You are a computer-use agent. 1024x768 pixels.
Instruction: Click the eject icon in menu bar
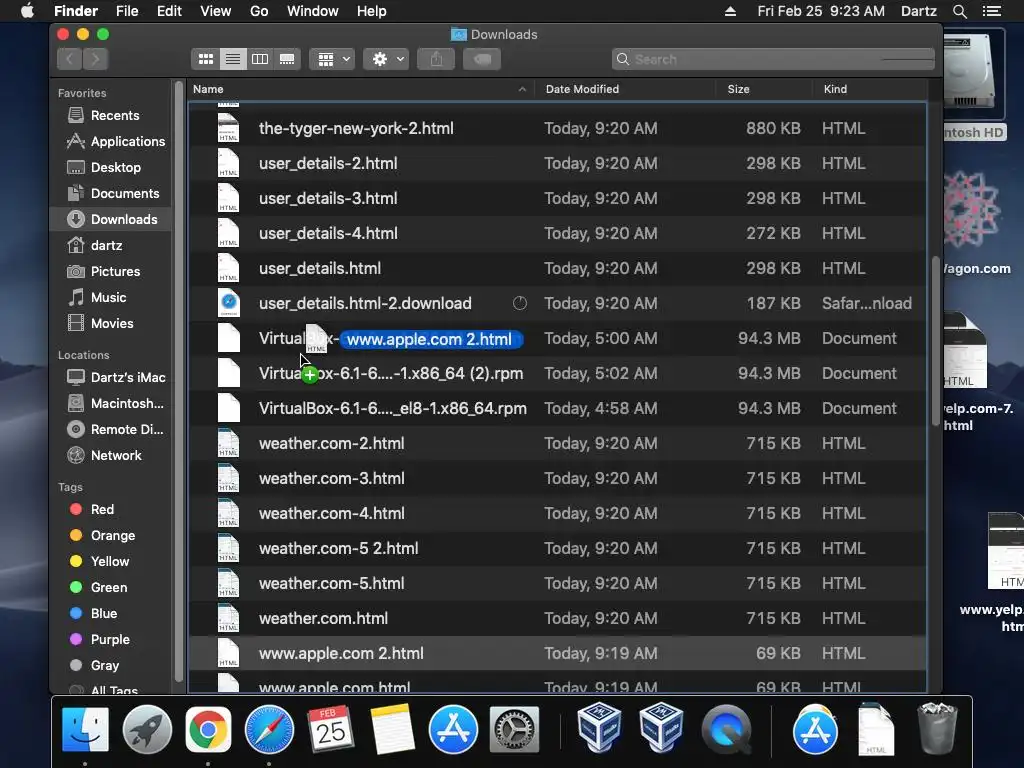(x=730, y=11)
